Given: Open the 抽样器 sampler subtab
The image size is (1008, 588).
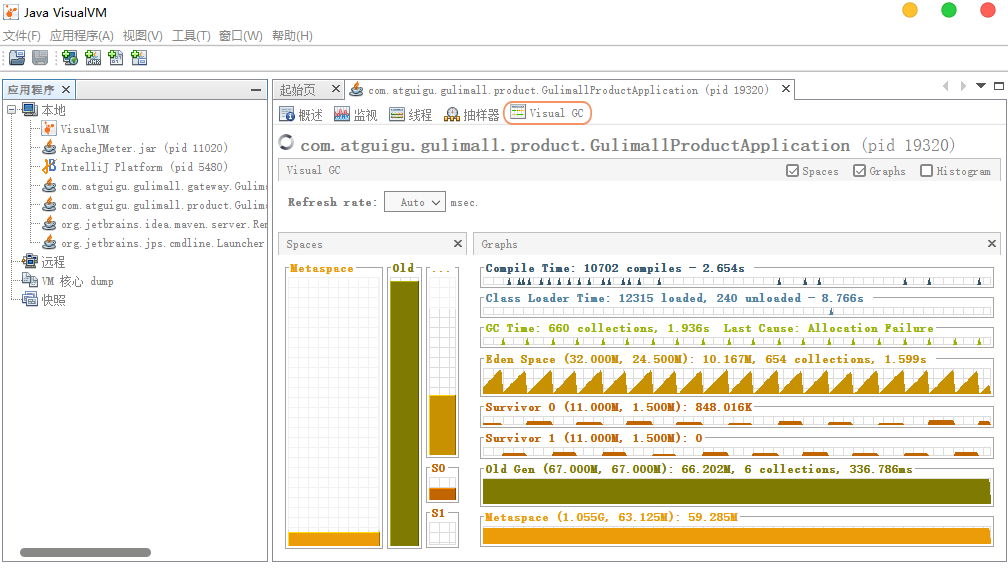Looking at the screenshot, I should [471, 114].
